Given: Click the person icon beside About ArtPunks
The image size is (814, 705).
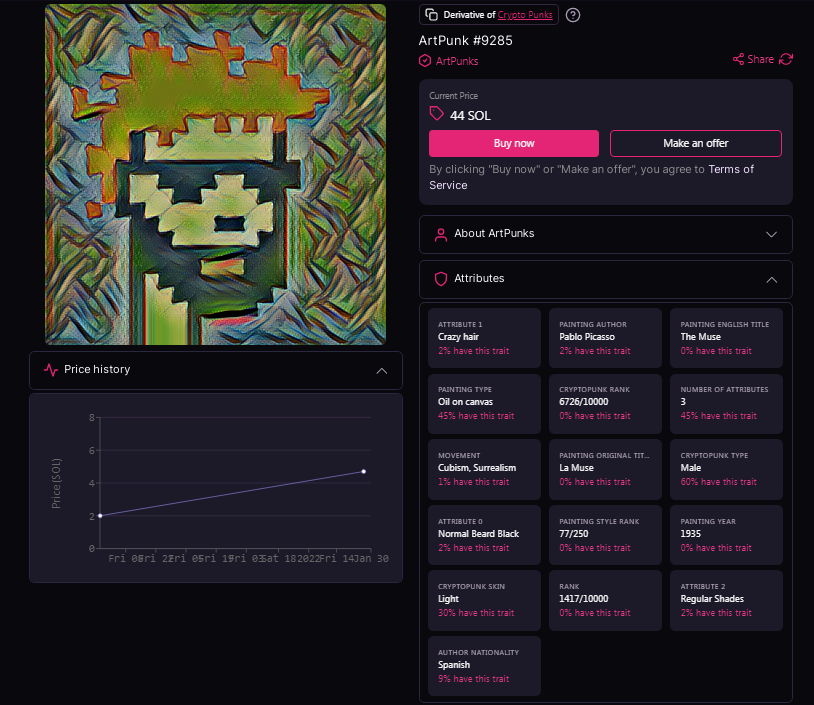Looking at the screenshot, I should click(x=441, y=235).
